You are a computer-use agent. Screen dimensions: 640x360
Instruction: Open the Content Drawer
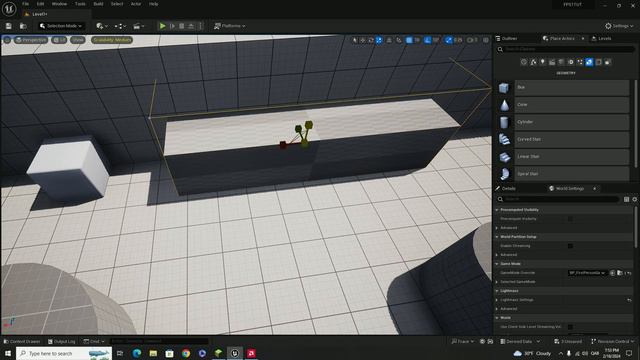22,341
